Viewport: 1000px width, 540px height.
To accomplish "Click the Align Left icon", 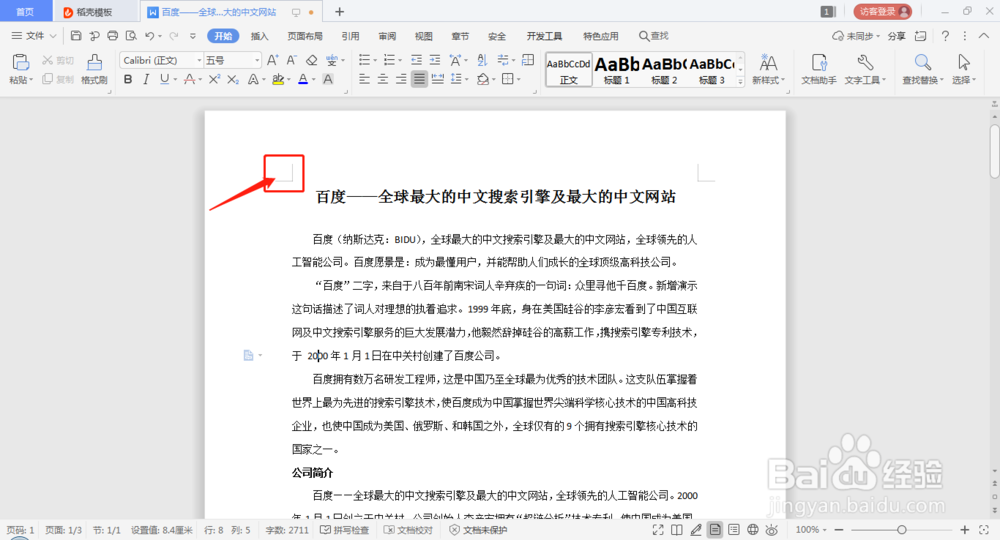I will click(x=364, y=79).
